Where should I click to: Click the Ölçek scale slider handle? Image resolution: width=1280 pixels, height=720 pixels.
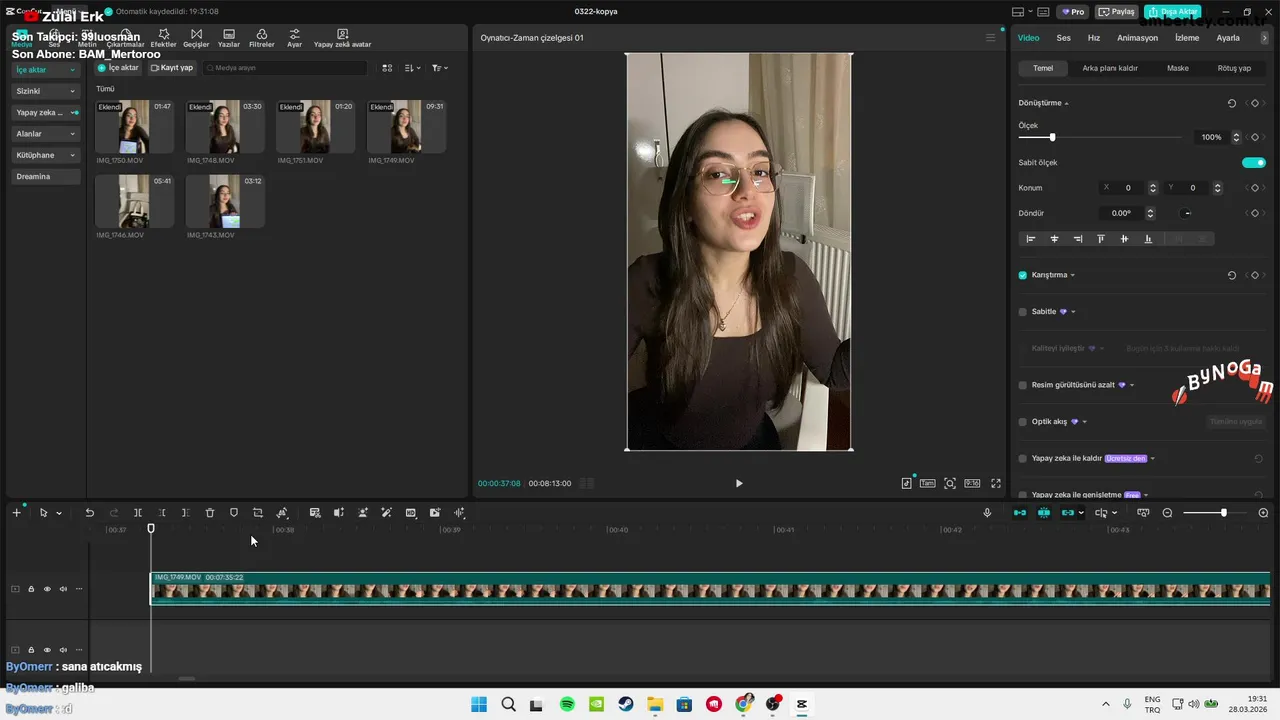[1052, 137]
